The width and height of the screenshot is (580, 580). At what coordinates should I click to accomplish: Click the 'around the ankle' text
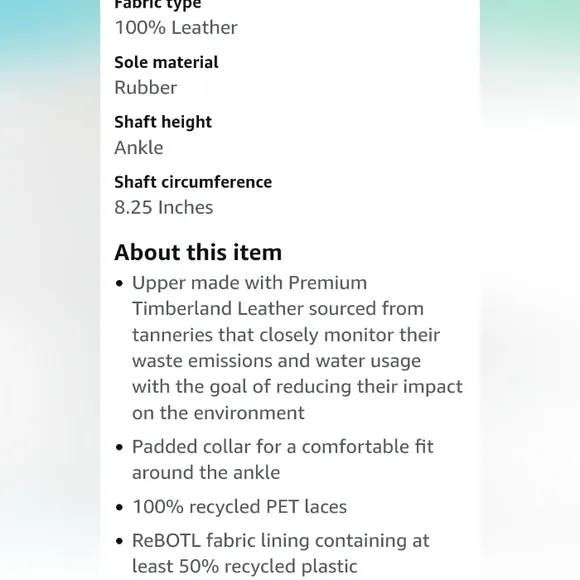(x=206, y=472)
